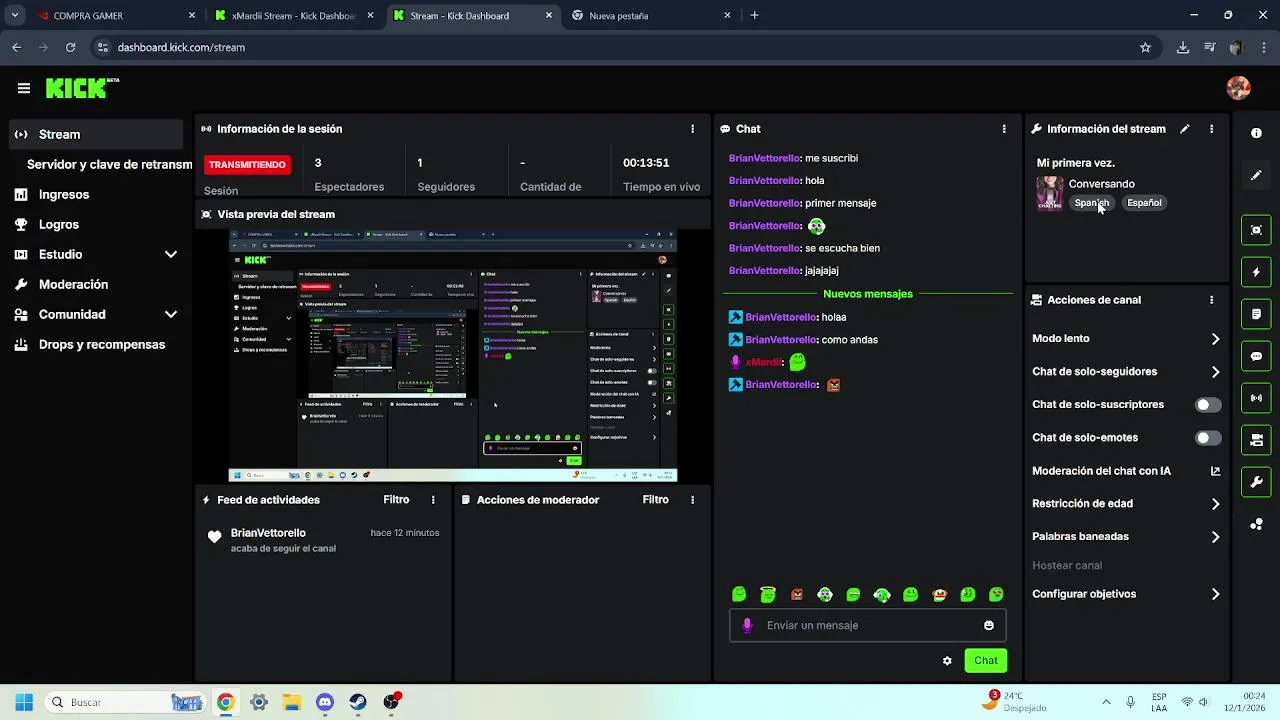The width and height of the screenshot is (1280, 720).
Task: Open browser downloads icon
Action: pos(1183,47)
